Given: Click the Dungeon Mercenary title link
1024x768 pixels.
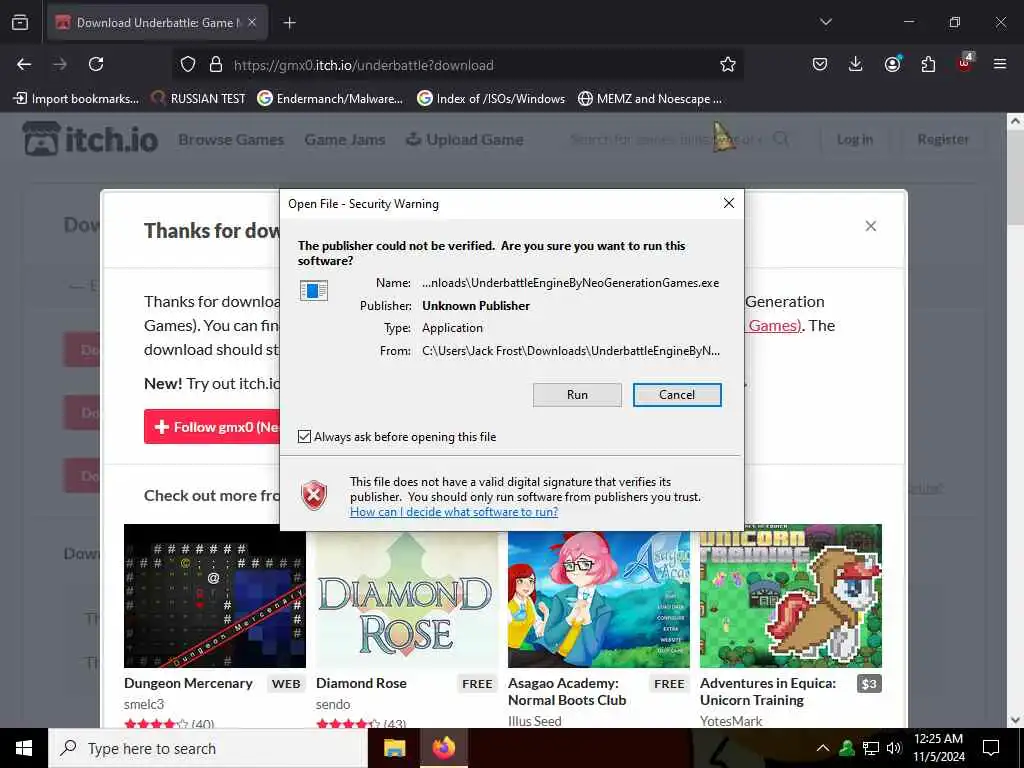Looking at the screenshot, I should tap(188, 683).
